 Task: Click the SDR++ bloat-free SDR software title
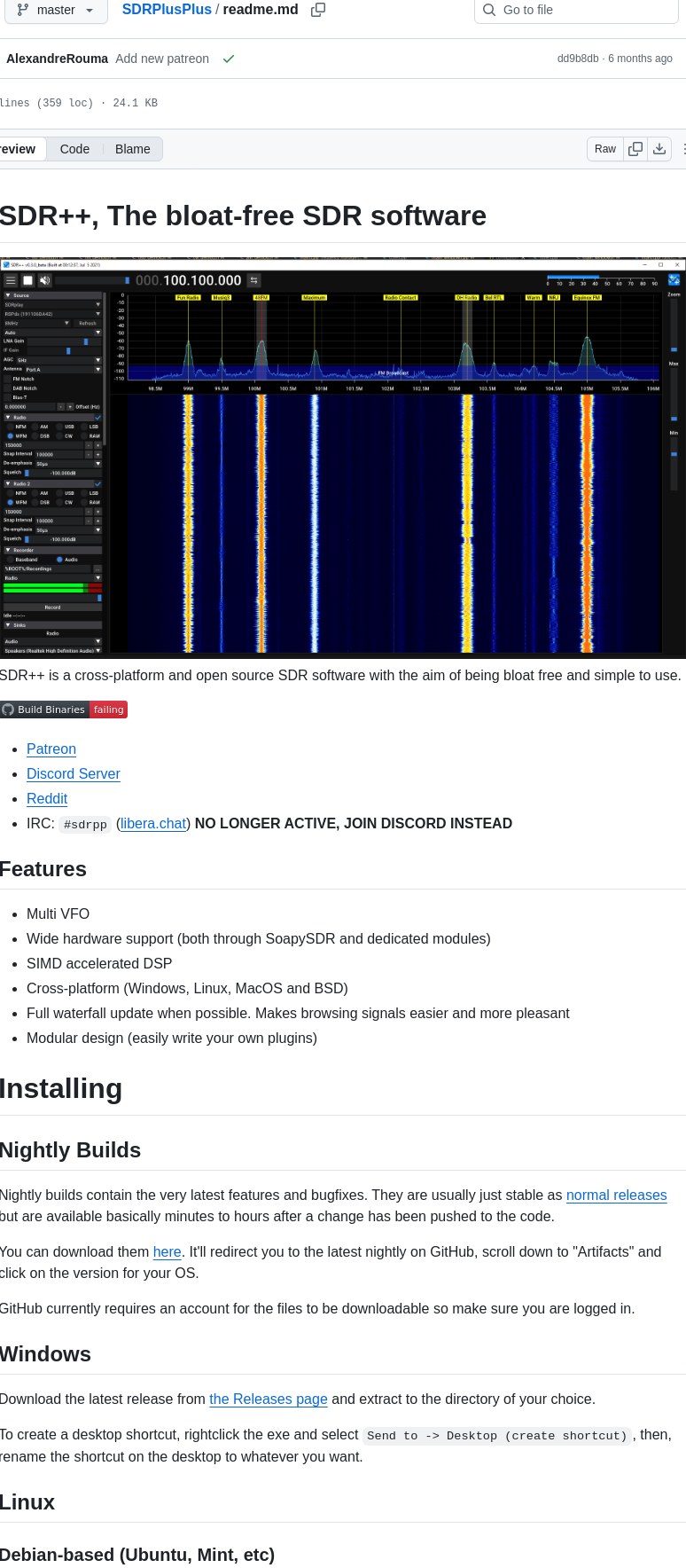click(243, 216)
